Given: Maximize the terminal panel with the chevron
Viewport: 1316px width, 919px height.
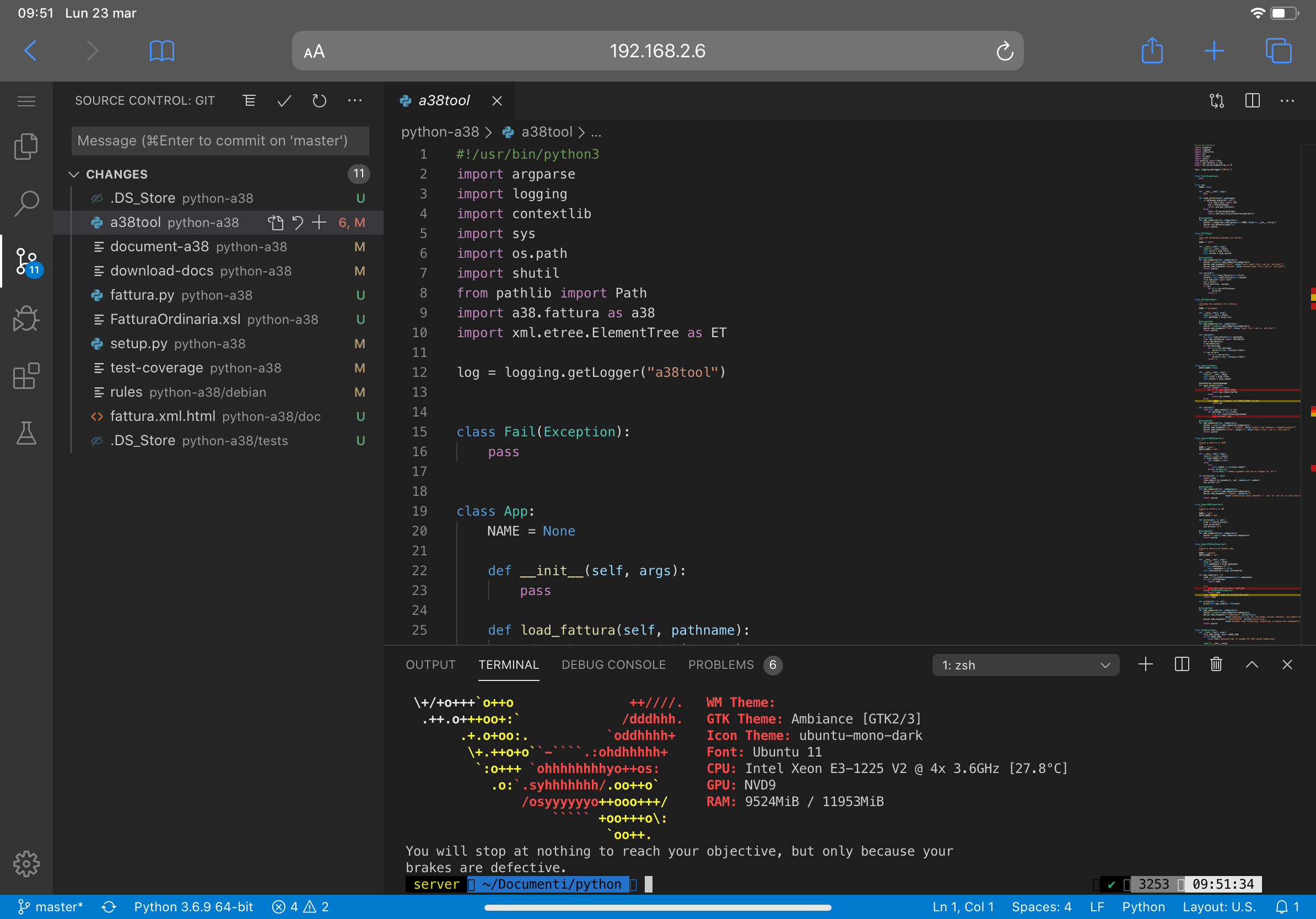Looking at the screenshot, I should point(1252,664).
